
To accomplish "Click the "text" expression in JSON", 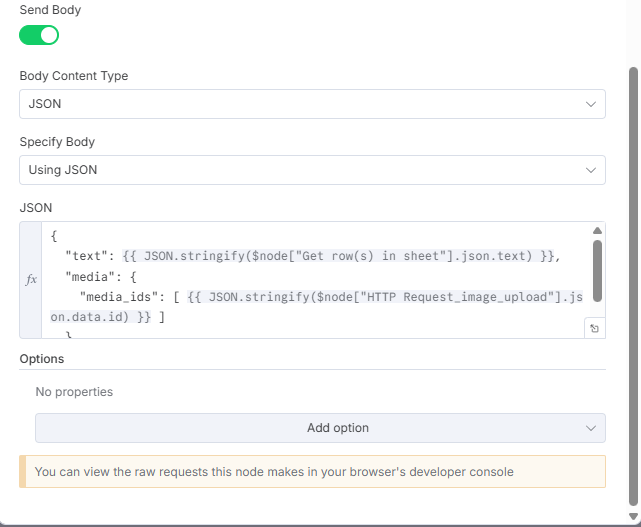I will 340,257.
